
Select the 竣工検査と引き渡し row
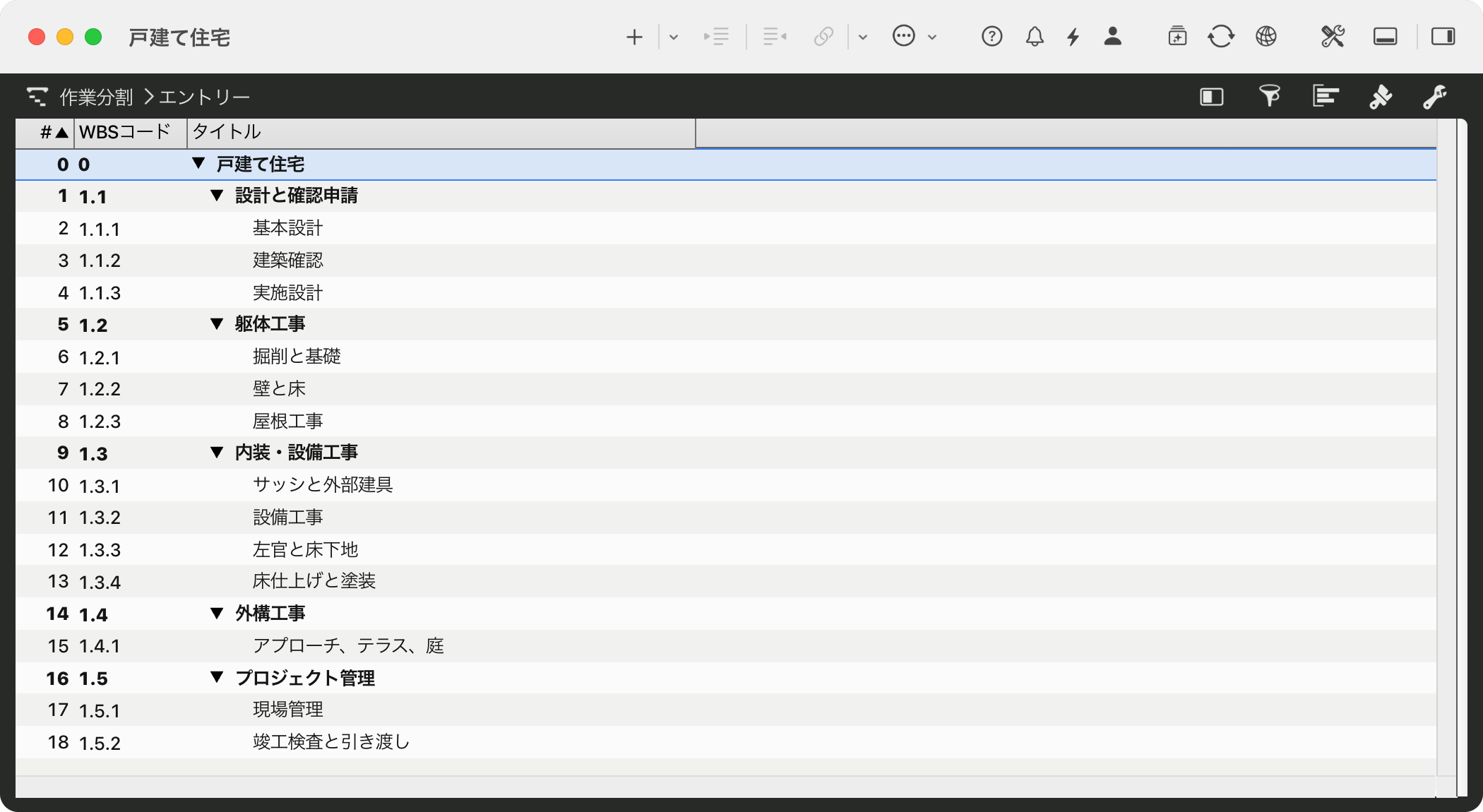pyautogui.click(x=726, y=742)
